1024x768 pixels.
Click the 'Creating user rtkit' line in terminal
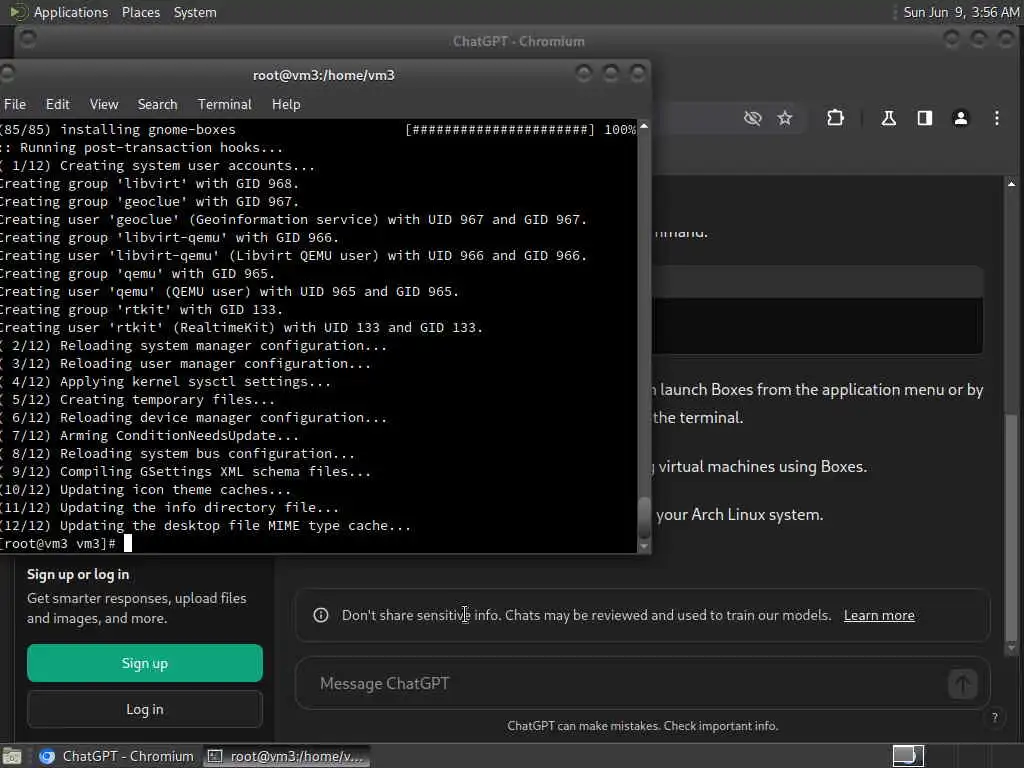(x=242, y=327)
